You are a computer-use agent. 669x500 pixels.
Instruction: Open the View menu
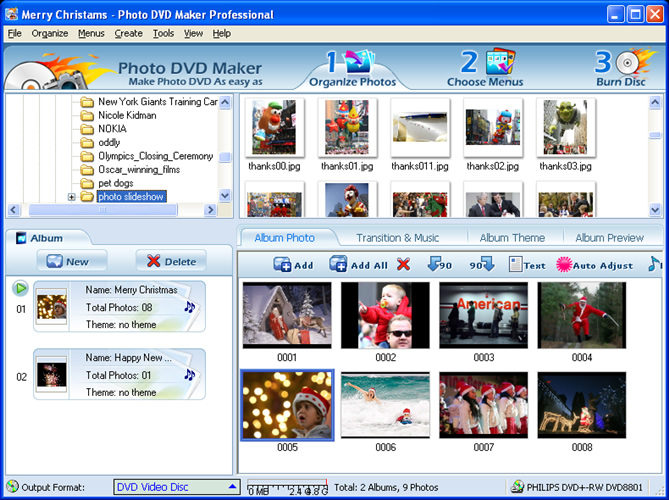click(x=193, y=33)
